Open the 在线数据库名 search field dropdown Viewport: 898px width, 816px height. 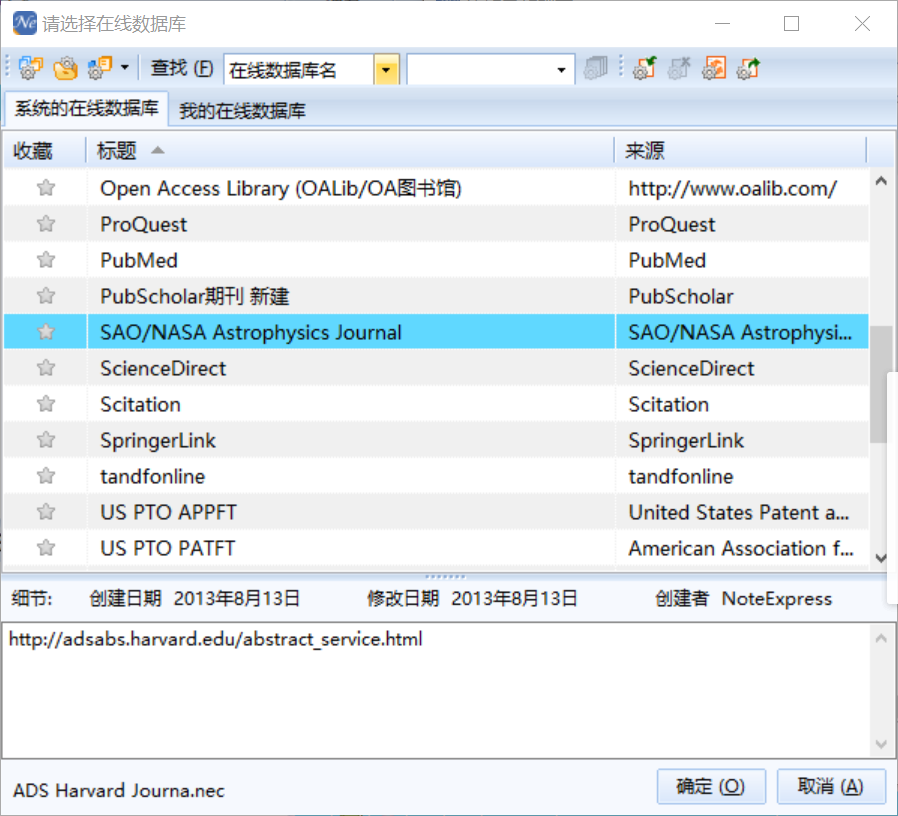pos(386,70)
